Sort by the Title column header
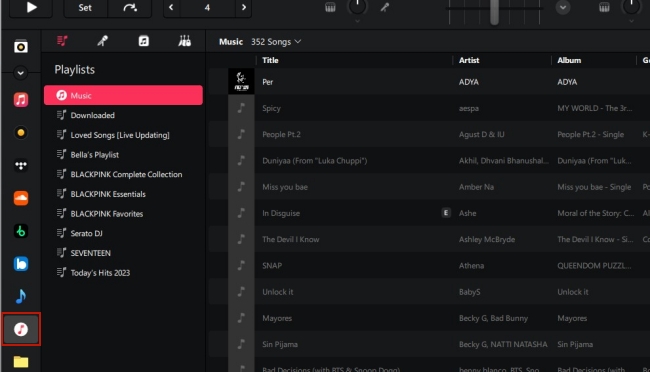Viewport: 650px width, 372px height. point(270,60)
